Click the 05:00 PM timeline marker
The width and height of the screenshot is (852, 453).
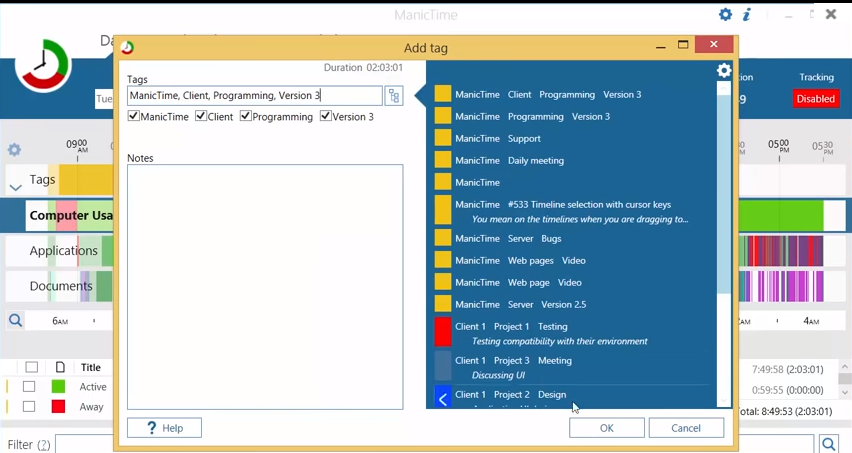coord(778,146)
